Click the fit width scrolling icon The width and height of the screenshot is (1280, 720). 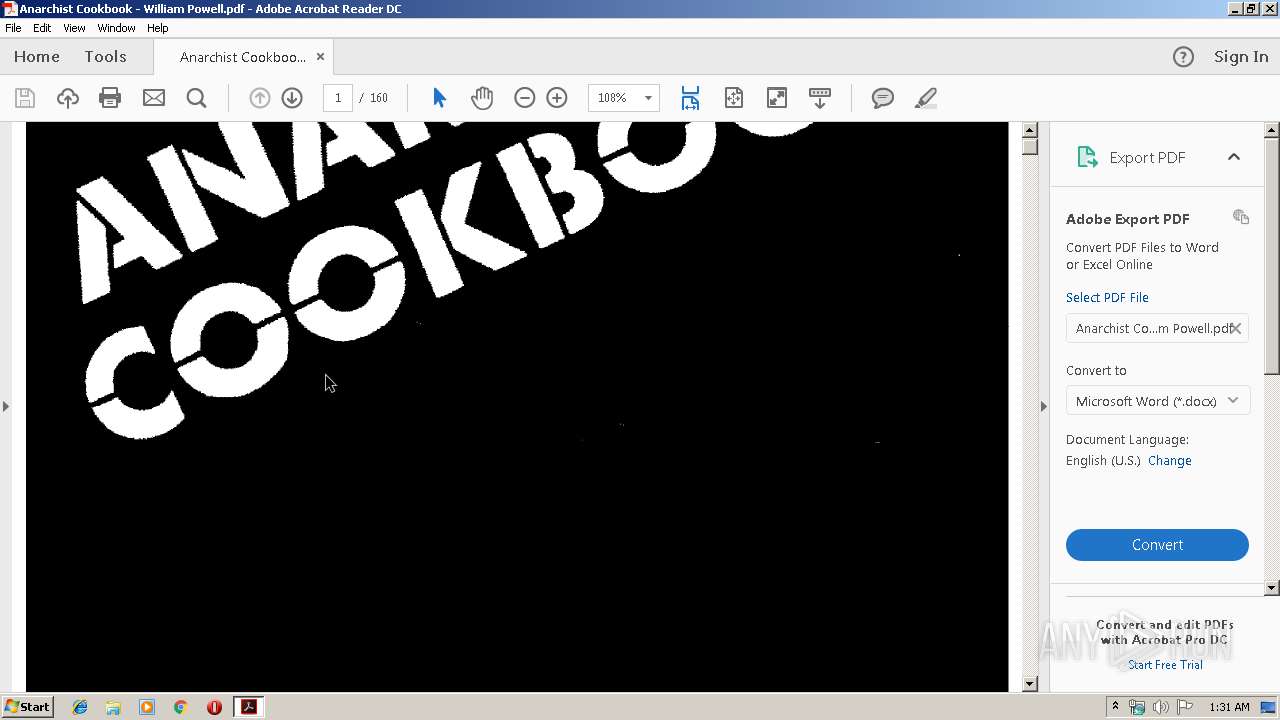point(690,98)
